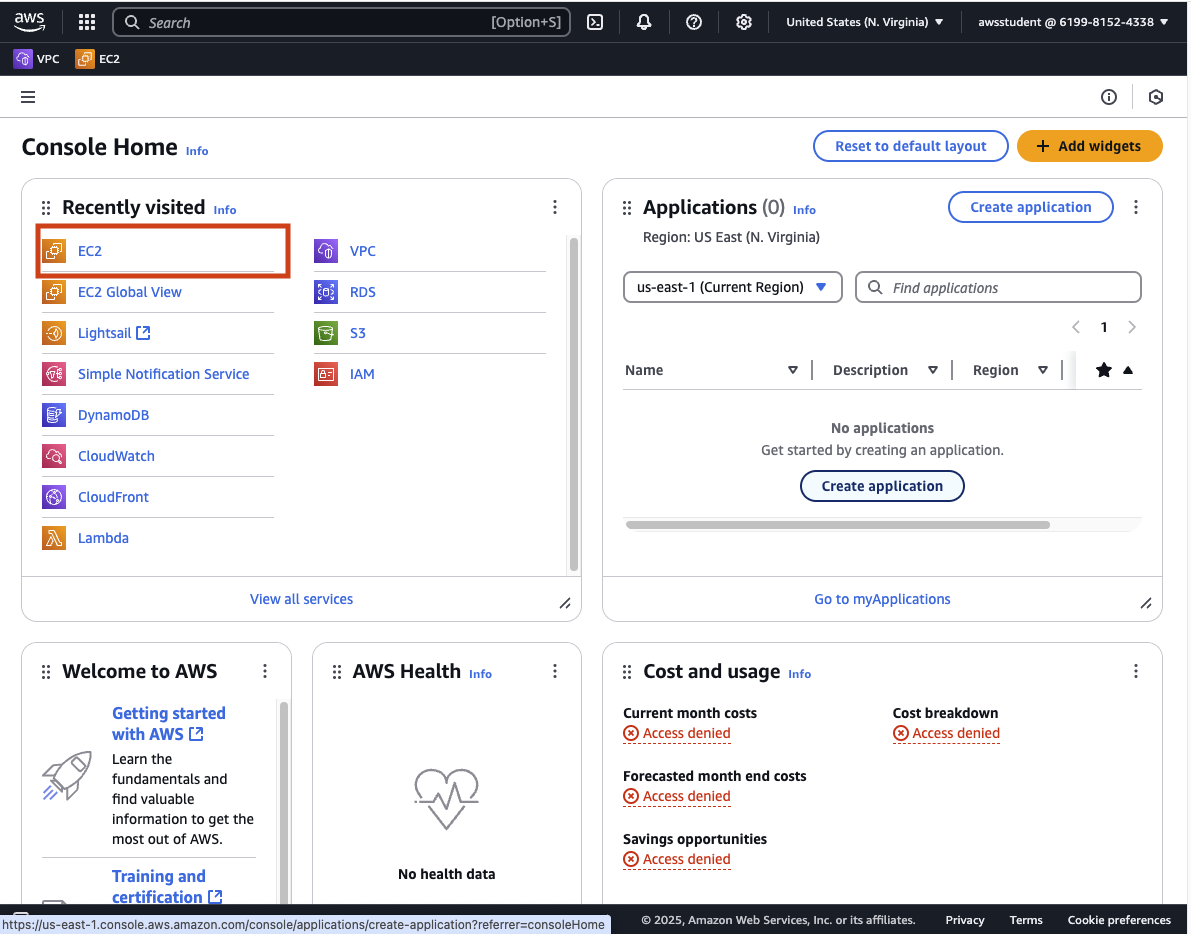Click the Welcome to AWS drag handle
This screenshot has height=934, width=1191.
coord(46,671)
